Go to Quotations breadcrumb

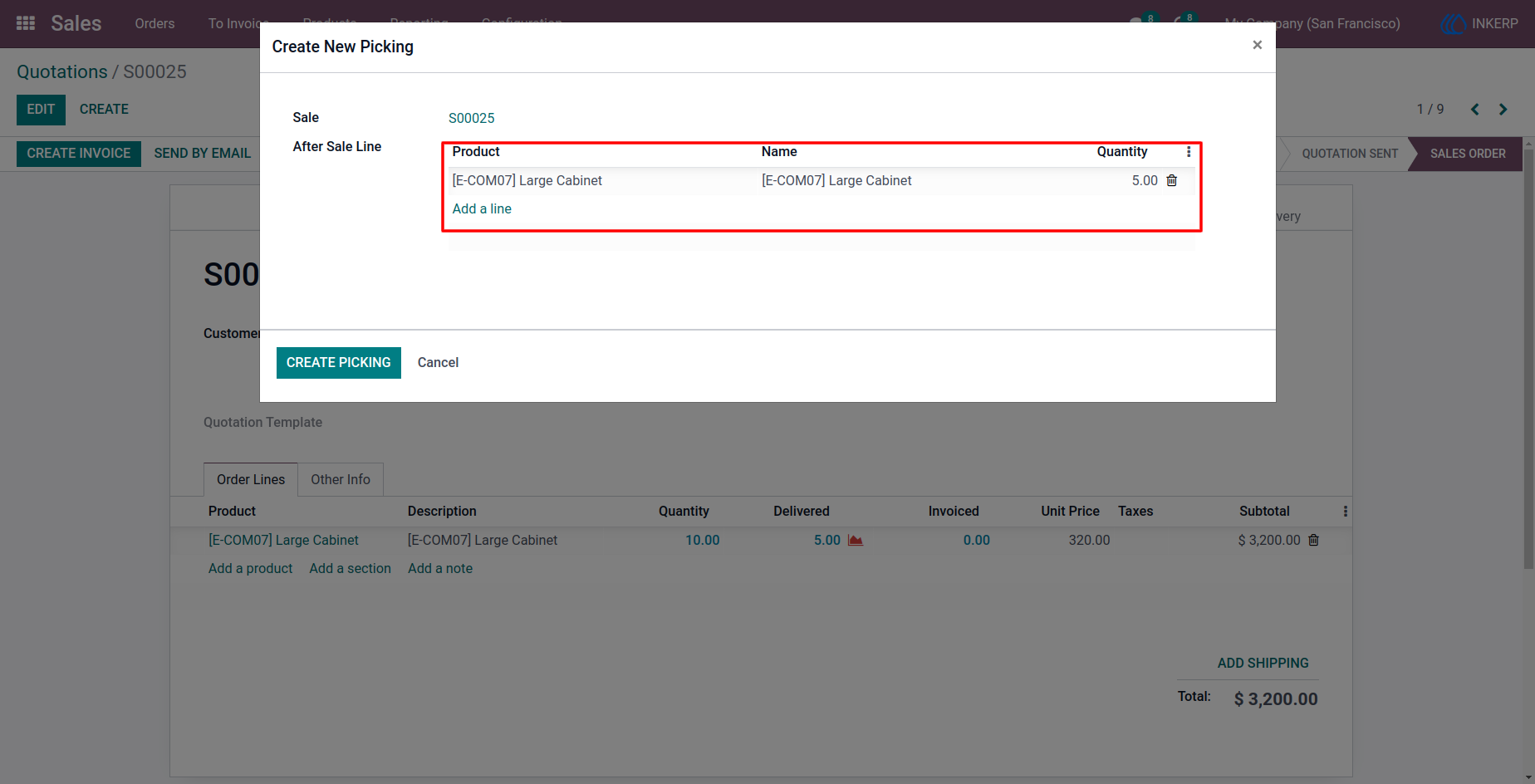coord(62,72)
